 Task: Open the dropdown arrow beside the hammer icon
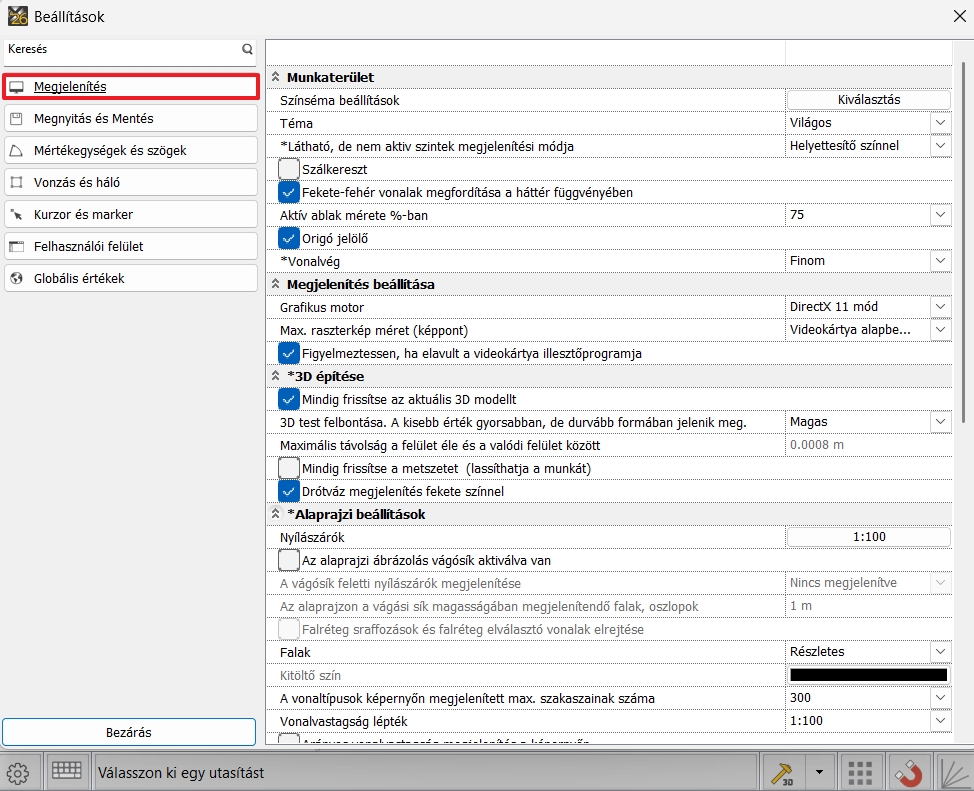point(819,772)
